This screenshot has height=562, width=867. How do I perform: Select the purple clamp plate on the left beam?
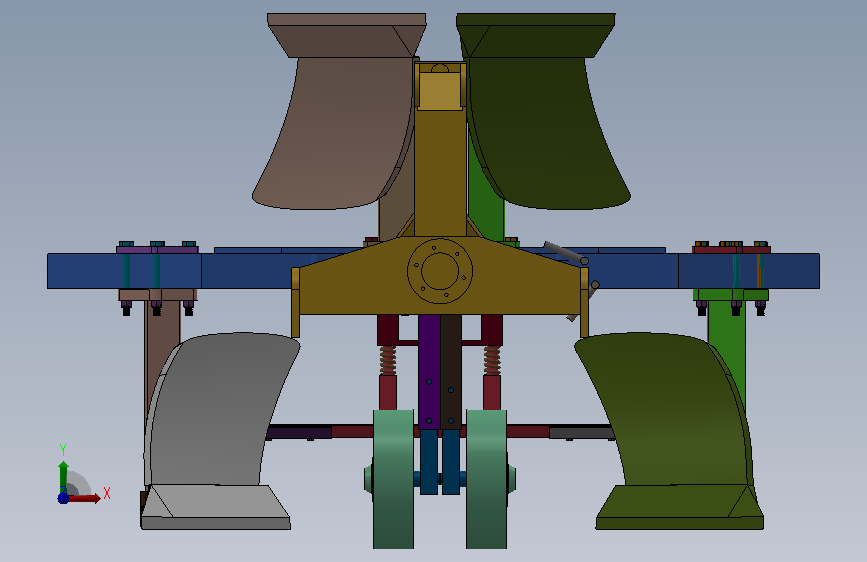(x=157, y=250)
